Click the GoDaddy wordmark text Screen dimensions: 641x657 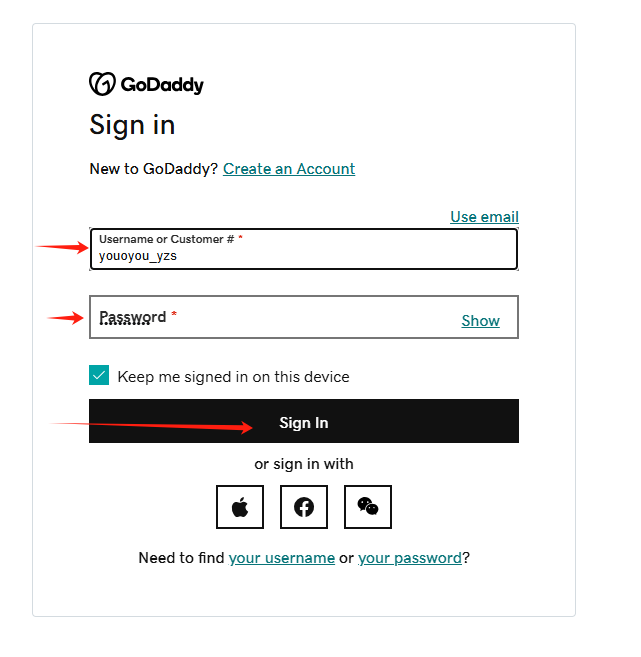point(163,85)
